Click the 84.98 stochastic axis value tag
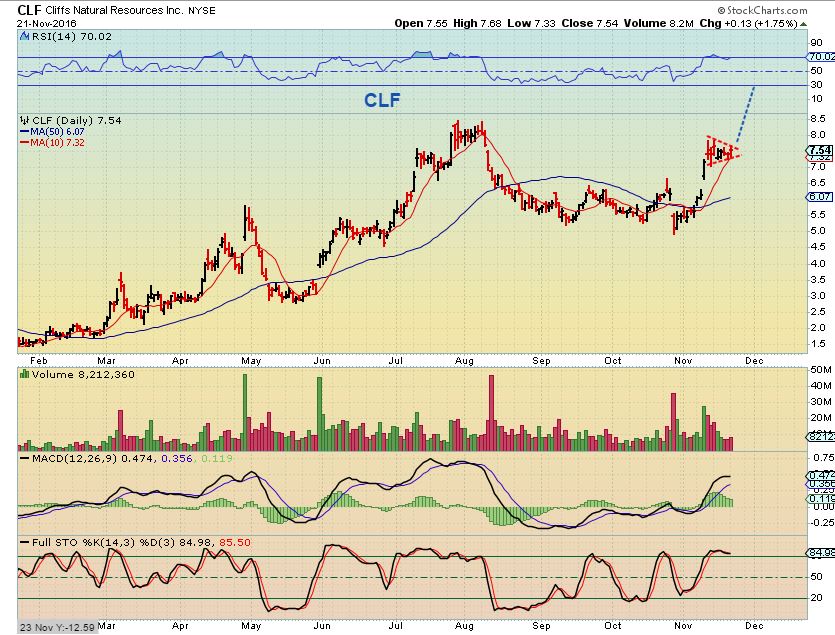The height and width of the screenshot is (635, 835). (x=821, y=553)
